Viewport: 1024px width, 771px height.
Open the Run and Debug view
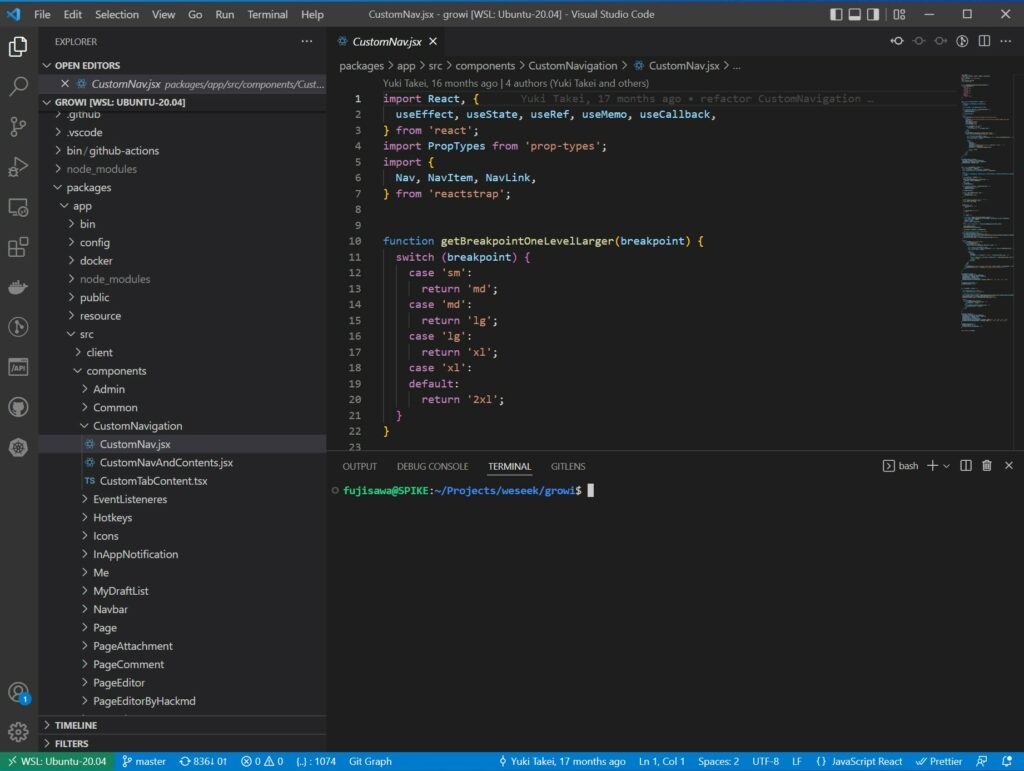[x=18, y=167]
